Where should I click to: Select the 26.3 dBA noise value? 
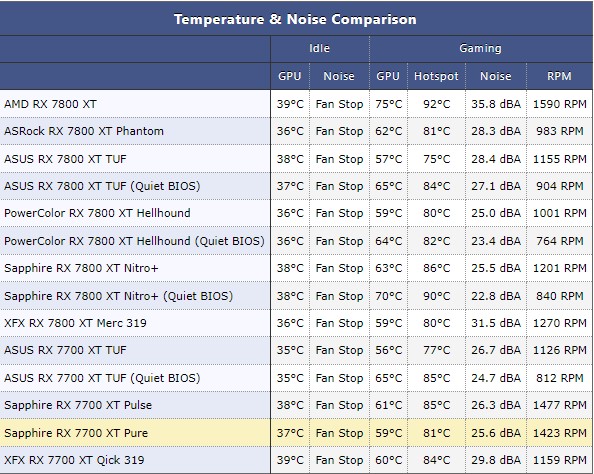click(496, 405)
